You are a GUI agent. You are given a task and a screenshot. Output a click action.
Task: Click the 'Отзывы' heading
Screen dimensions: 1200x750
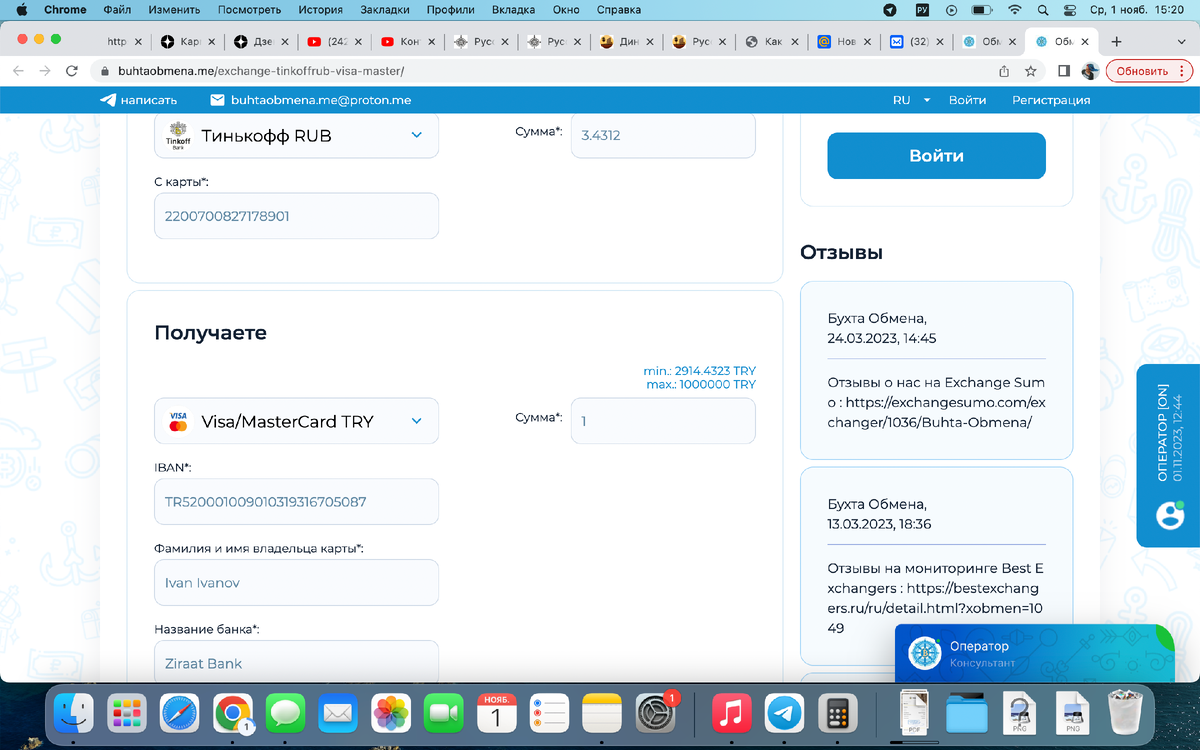click(841, 253)
